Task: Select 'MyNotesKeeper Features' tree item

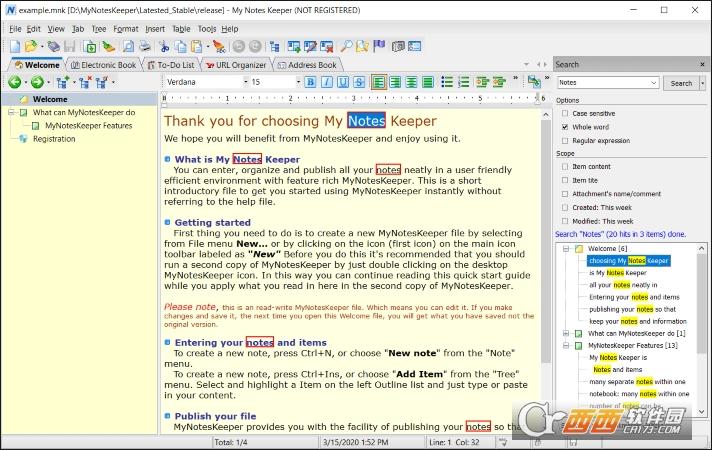Action: point(89,126)
